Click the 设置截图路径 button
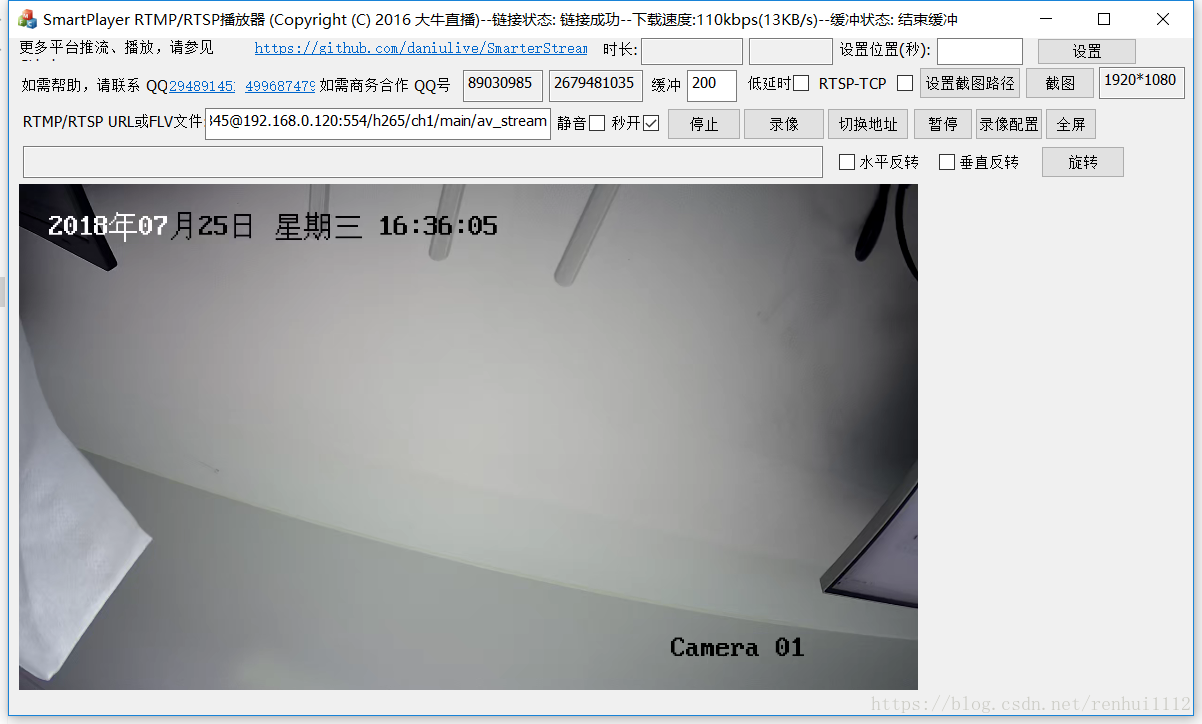This screenshot has width=1202, height=724. 970,84
